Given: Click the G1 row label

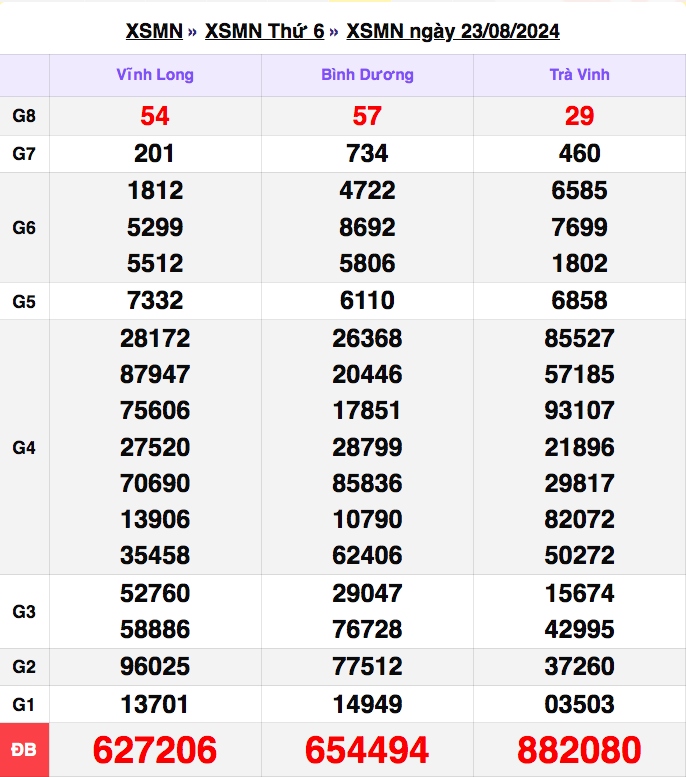Looking at the screenshot, I should 24,704.
